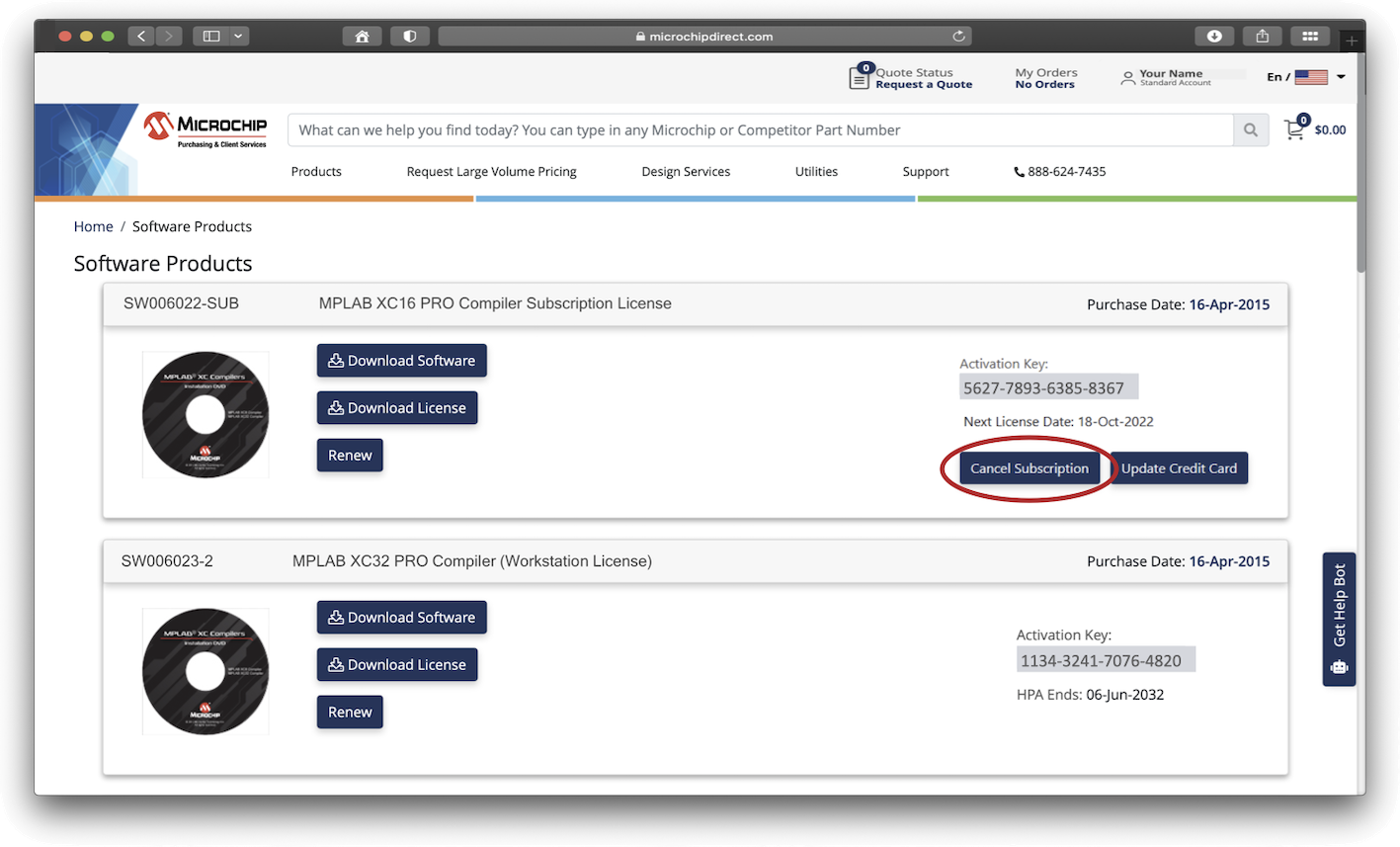Click the XC16 purchase date 16-Apr-2015
Screen dimensions: 1400x847
pos(1229,304)
